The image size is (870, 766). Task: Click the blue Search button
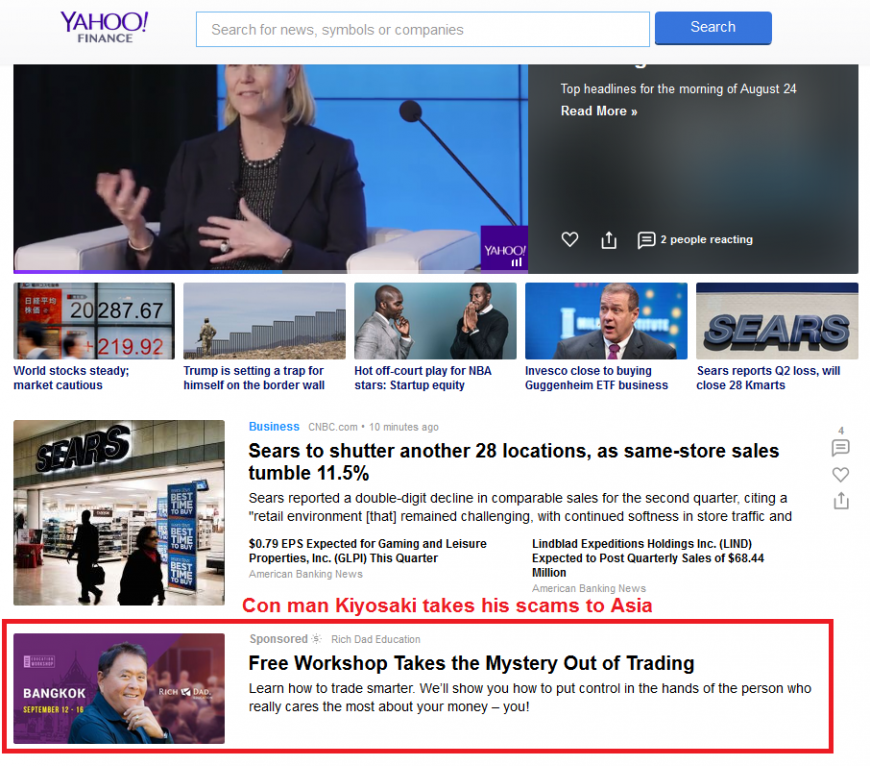(713, 28)
